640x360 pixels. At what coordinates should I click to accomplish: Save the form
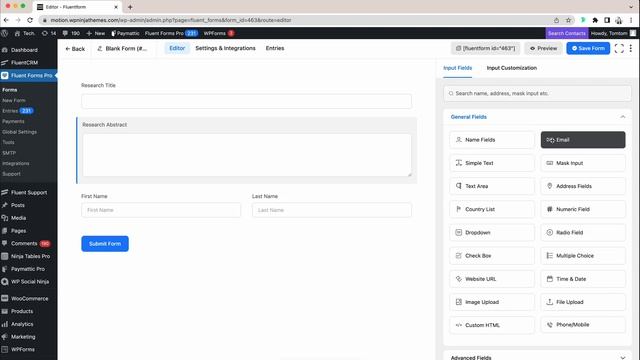pos(588,48)
